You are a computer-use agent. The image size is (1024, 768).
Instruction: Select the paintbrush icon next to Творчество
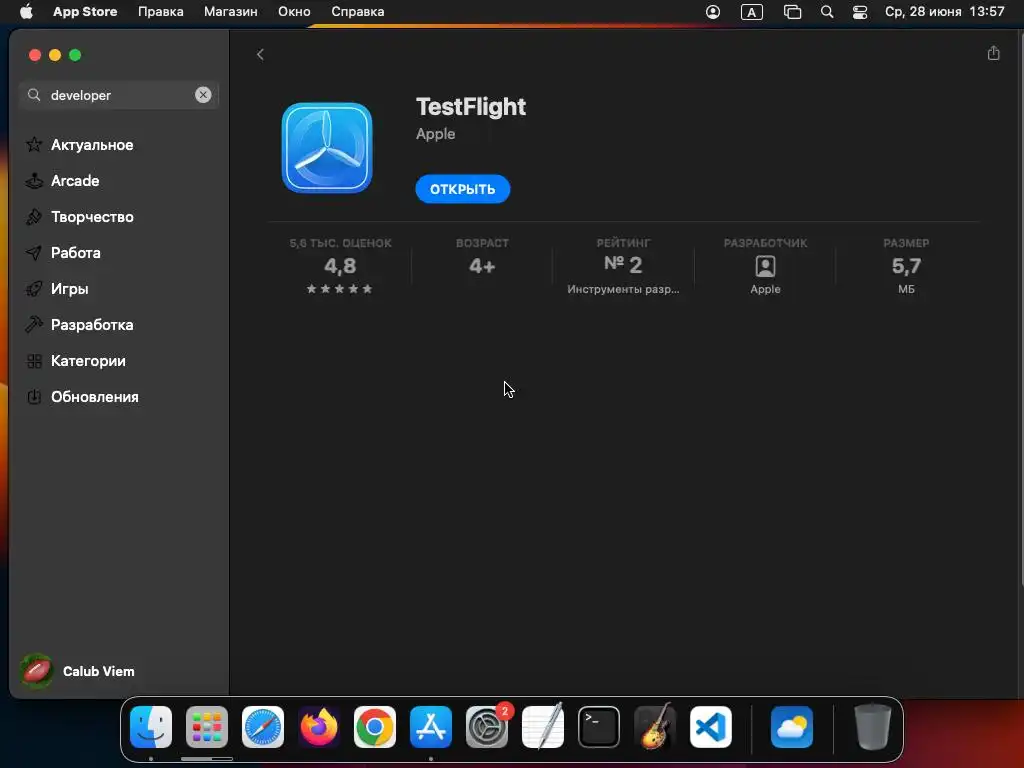34,216
